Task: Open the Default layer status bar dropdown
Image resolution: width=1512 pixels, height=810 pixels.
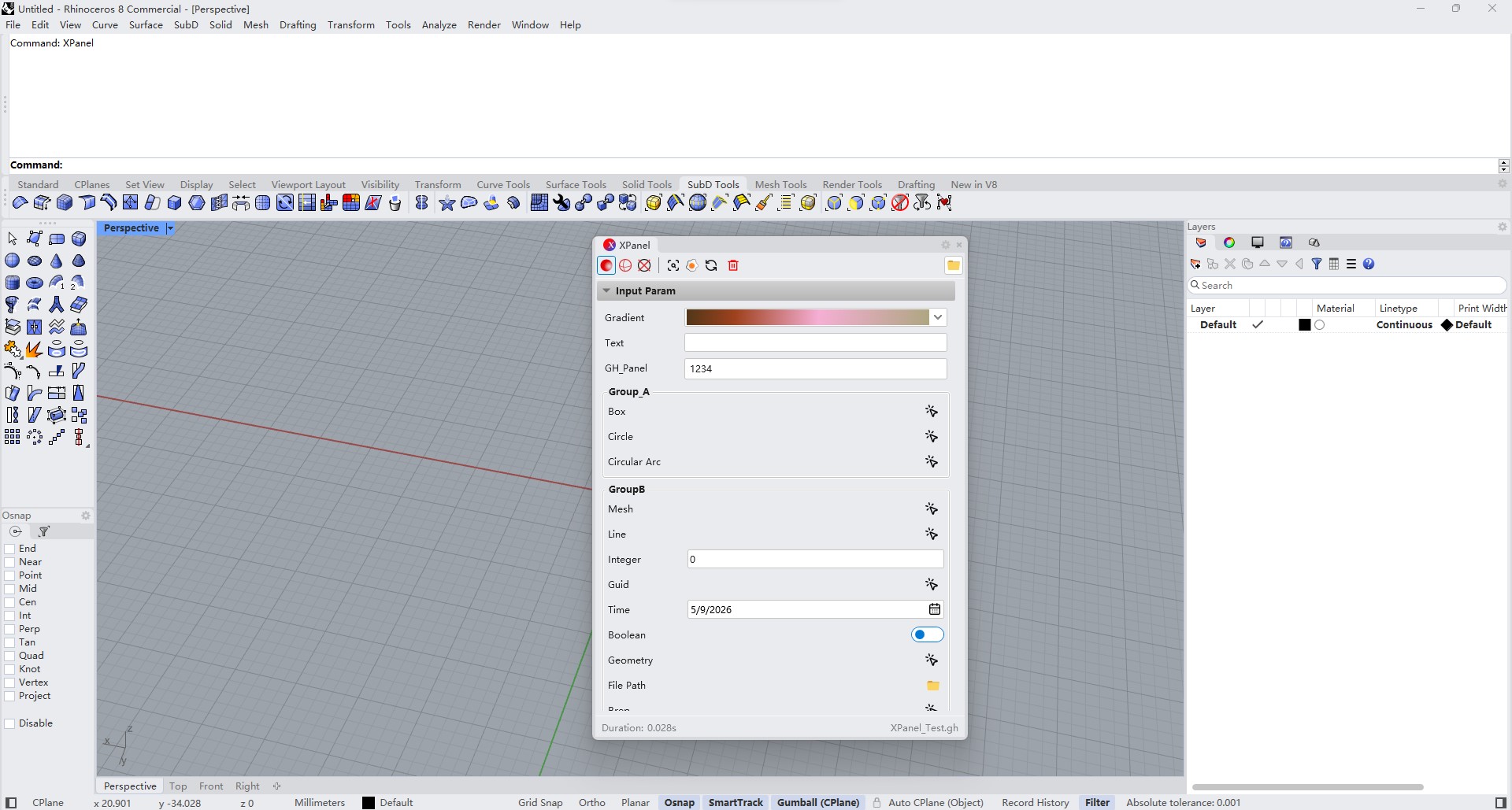Action: (387, 803)
